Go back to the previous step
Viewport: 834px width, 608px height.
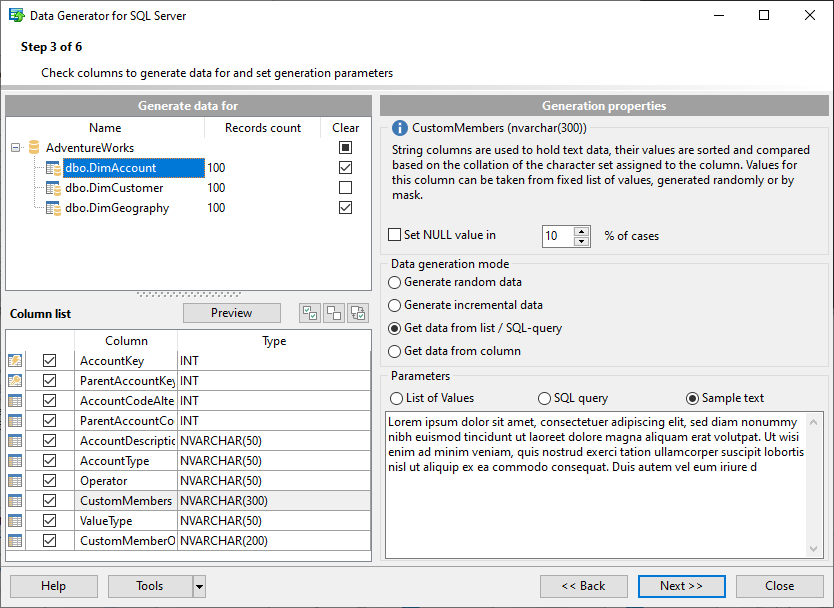[x=584, y=586]
